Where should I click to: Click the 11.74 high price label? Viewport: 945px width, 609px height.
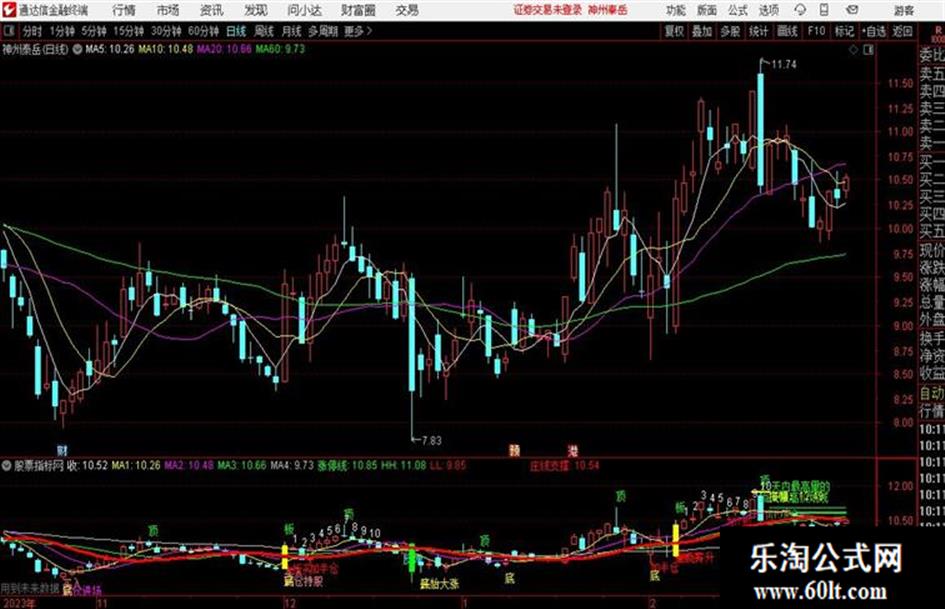[783, 65]
